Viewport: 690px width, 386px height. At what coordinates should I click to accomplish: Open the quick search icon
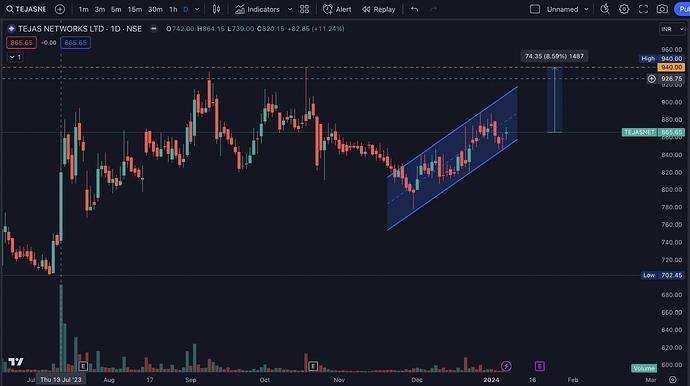pos(605,9)
